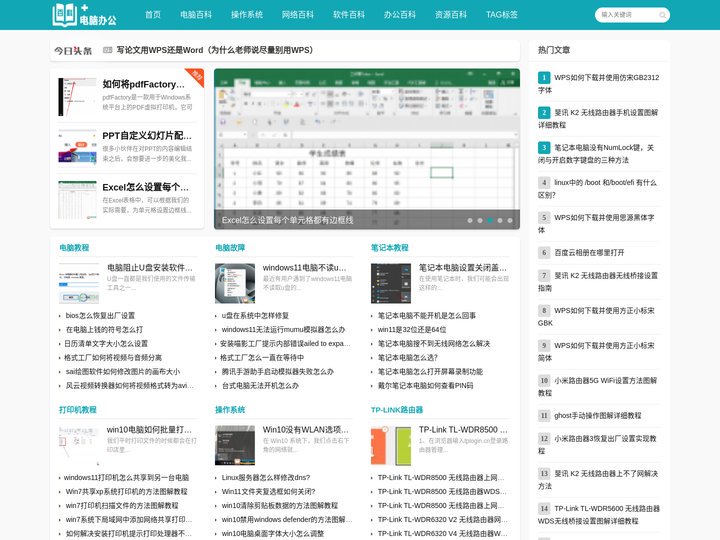
Task: Open hot article ghost手动操作图解详细教程
Action: (x=597, y=416)
